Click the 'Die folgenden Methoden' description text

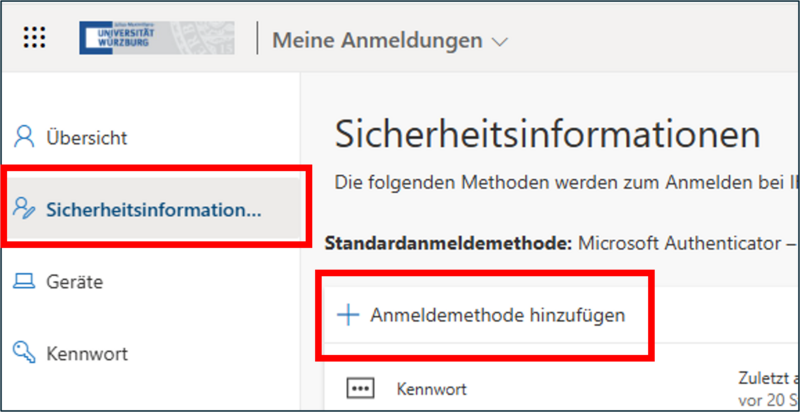click(x=560, y=183)
